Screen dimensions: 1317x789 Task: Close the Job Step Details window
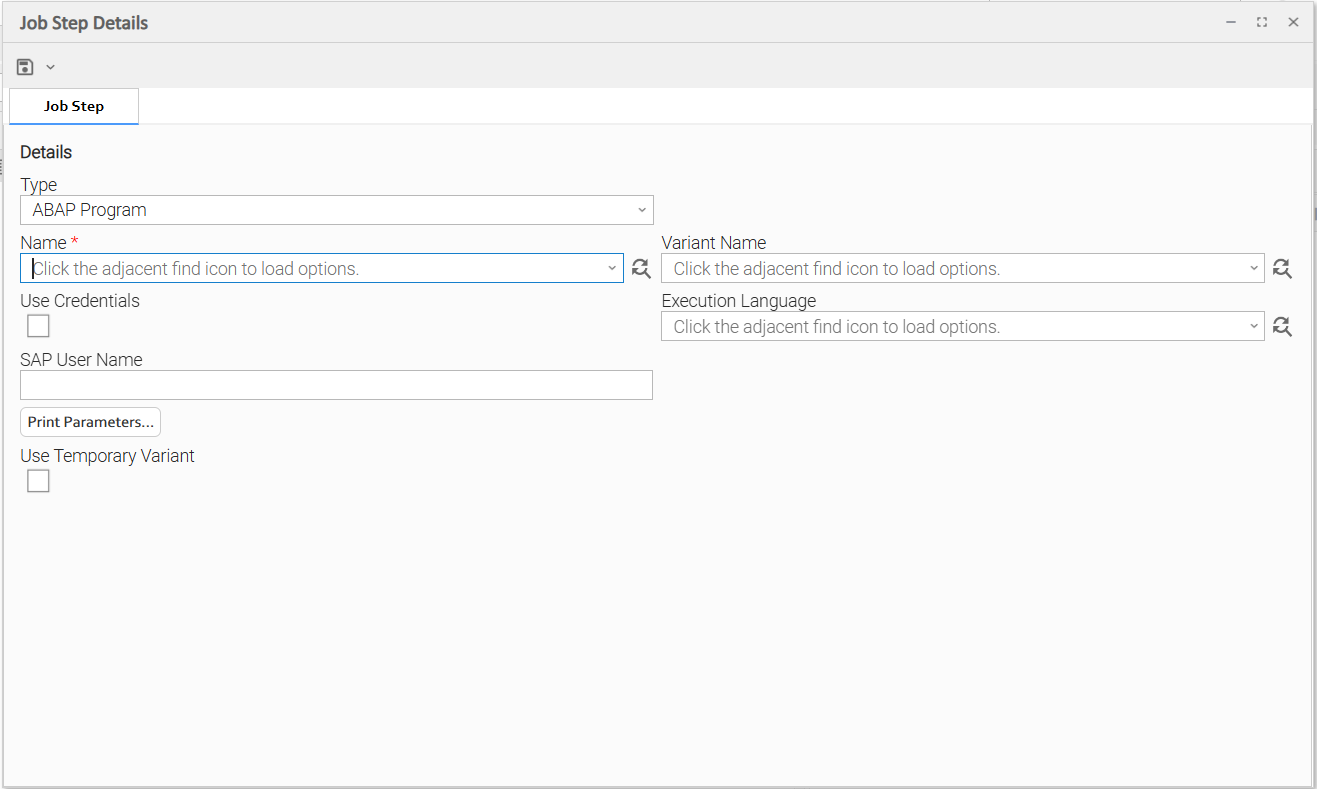click(x=1293, y=22)
